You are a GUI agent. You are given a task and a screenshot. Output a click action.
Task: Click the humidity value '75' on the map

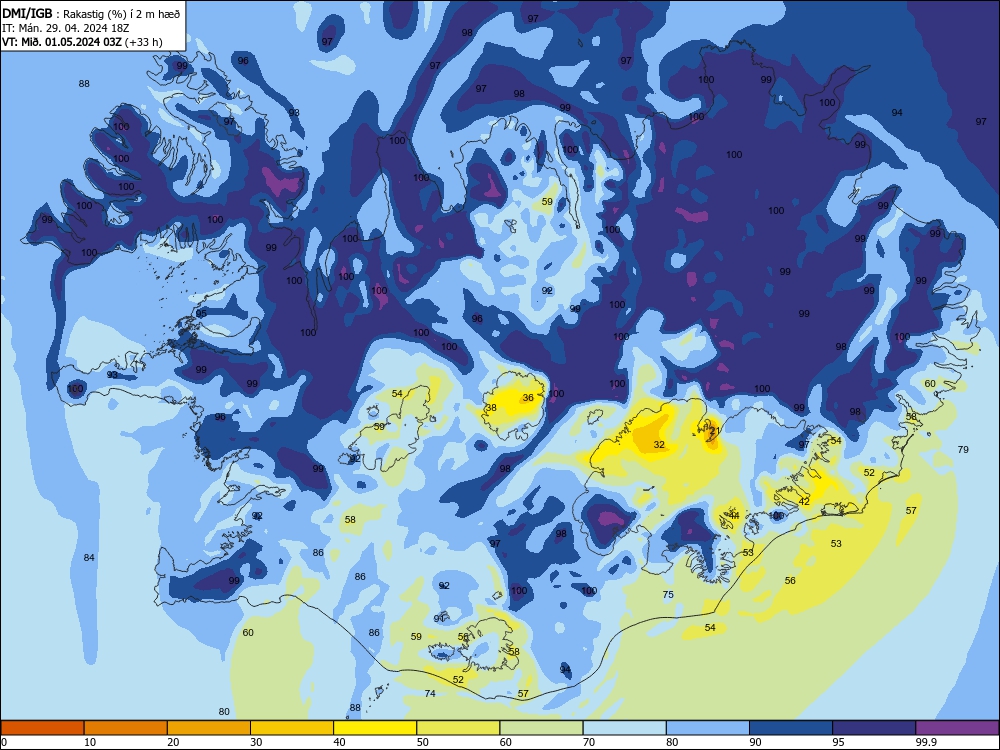tap(668, 594)
